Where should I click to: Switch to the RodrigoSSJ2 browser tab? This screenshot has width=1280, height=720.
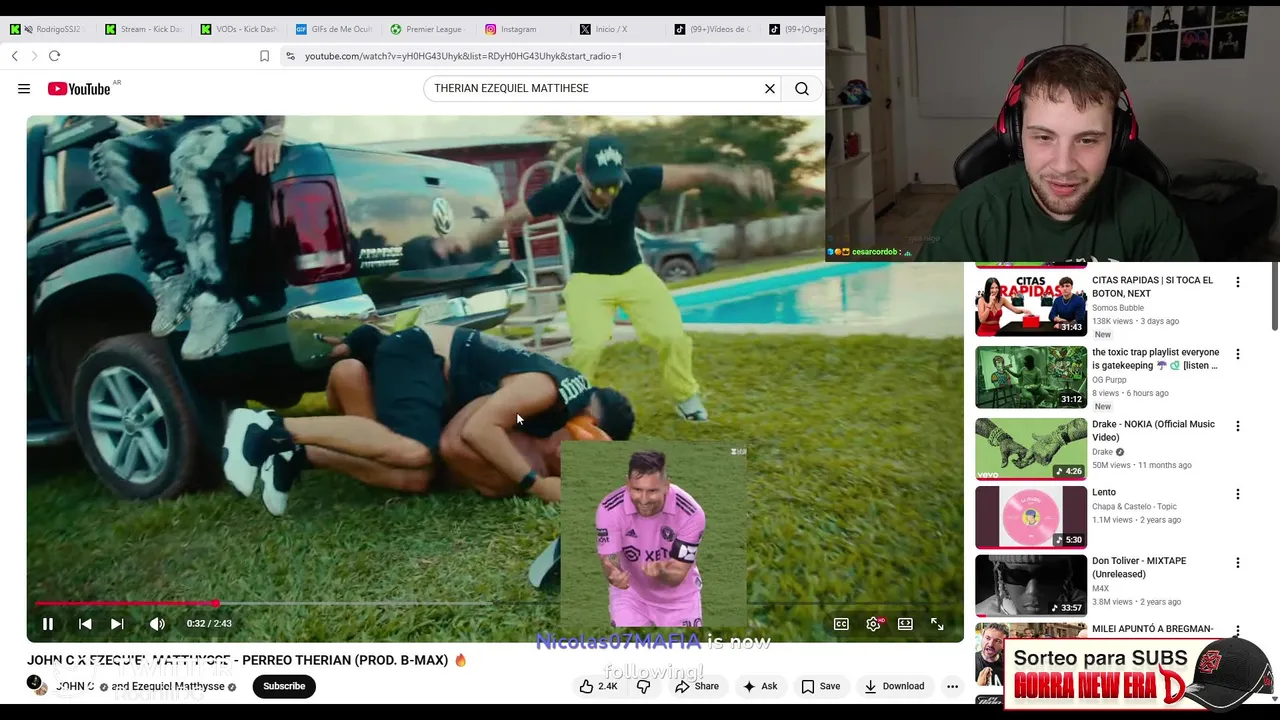48,29
